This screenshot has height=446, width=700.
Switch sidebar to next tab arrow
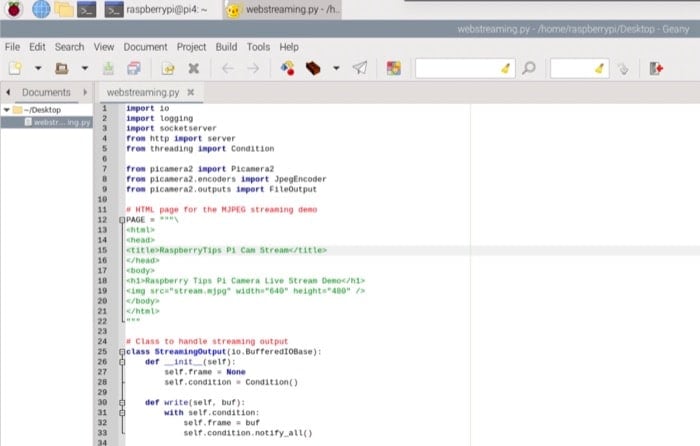click(85, 92)
